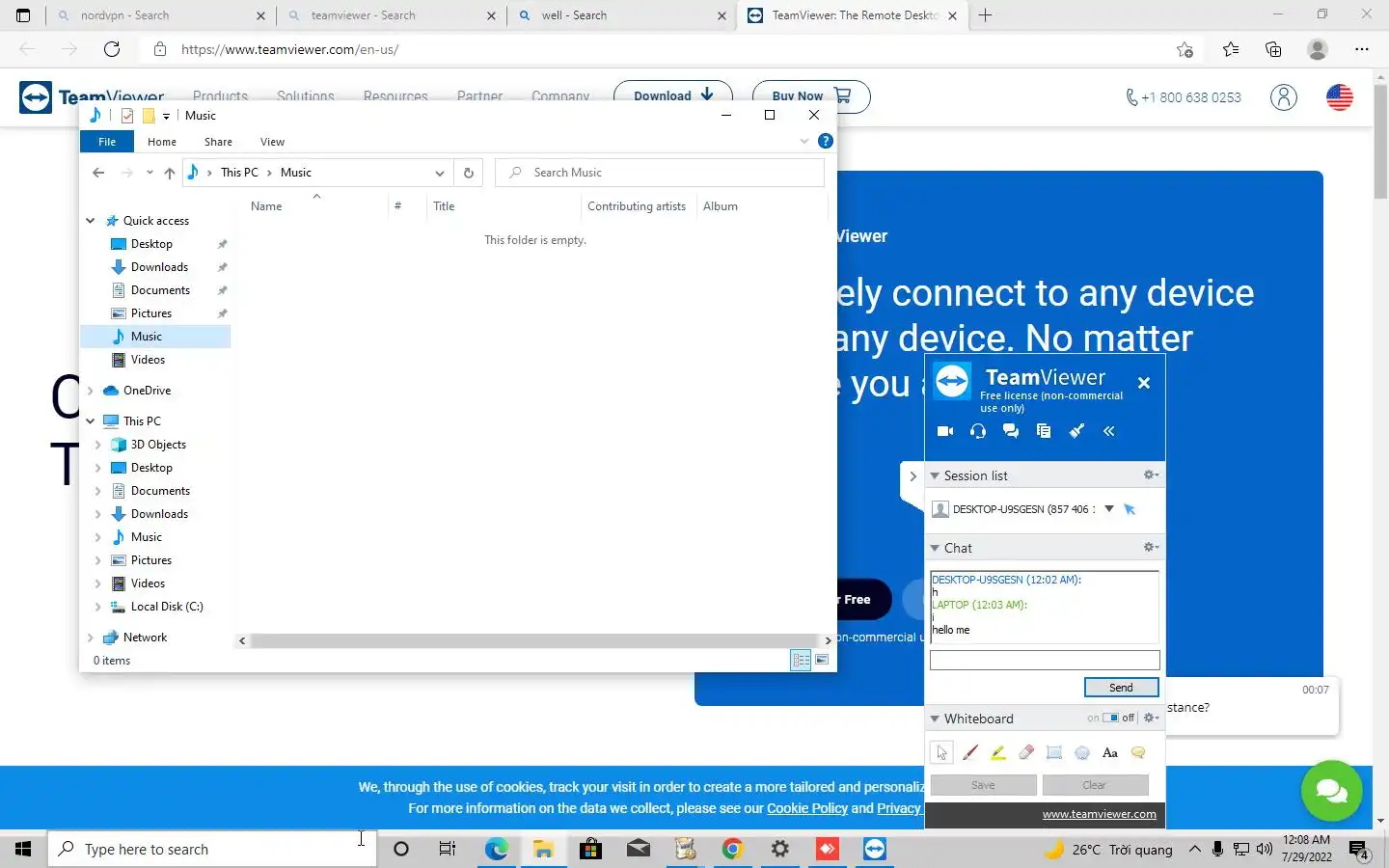The height and width of the screenshot is (868, 1389).
Task: Select 3D Objects in the tree
Action: (x=158, y=445)
